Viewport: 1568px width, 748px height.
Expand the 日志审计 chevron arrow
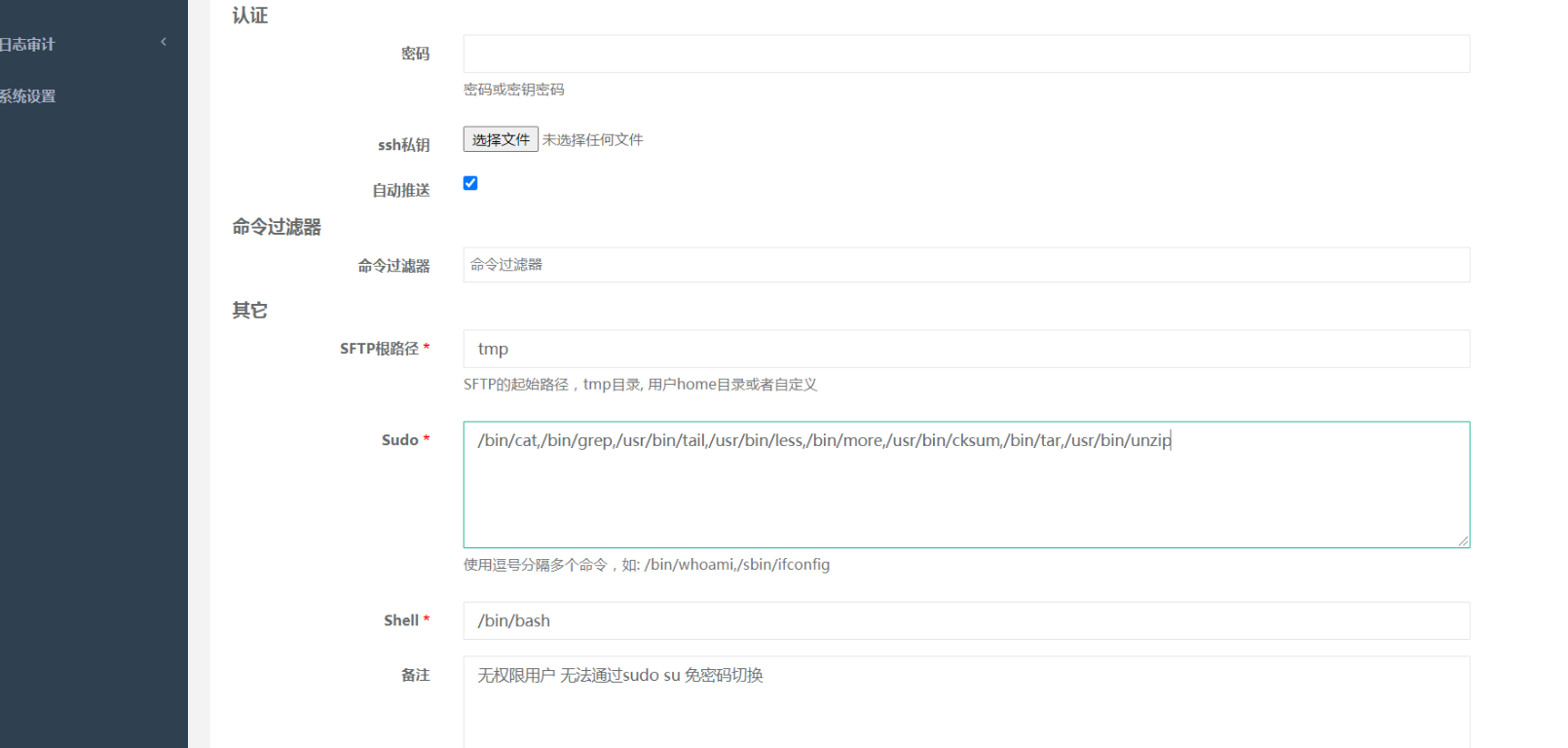point(164,42)
